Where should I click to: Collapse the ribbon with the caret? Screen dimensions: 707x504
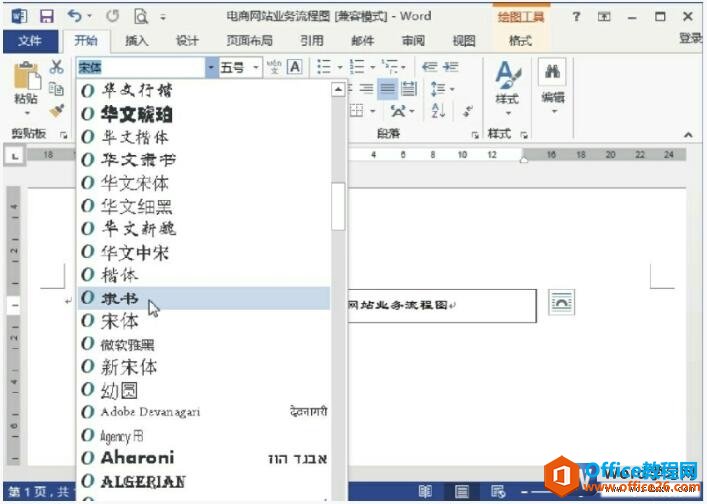pos(688,134)
